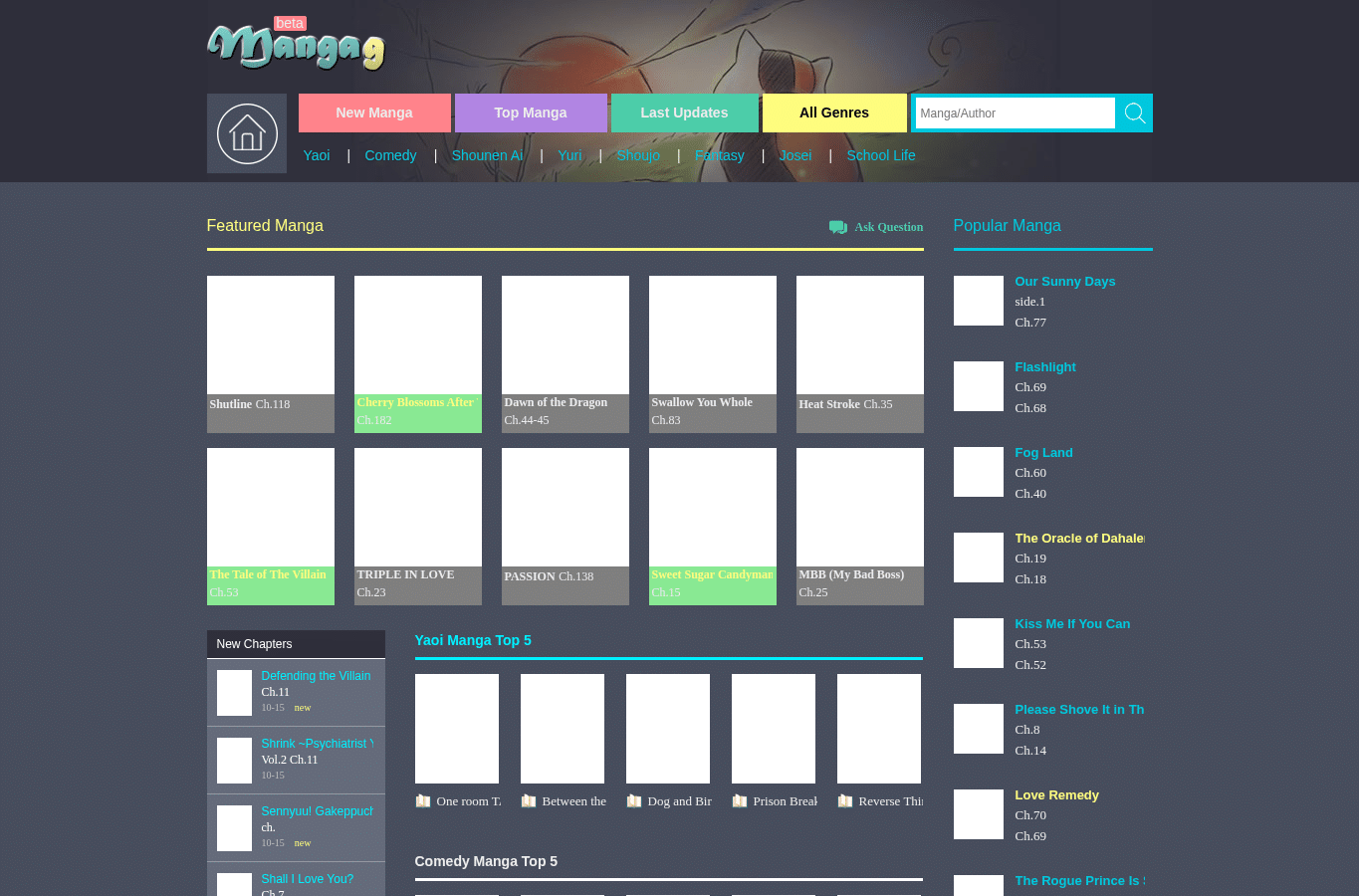This screenshot has height=896, width=1359.
Task: Open The Tale of The Villain title
Action: [x=268, y=574]
